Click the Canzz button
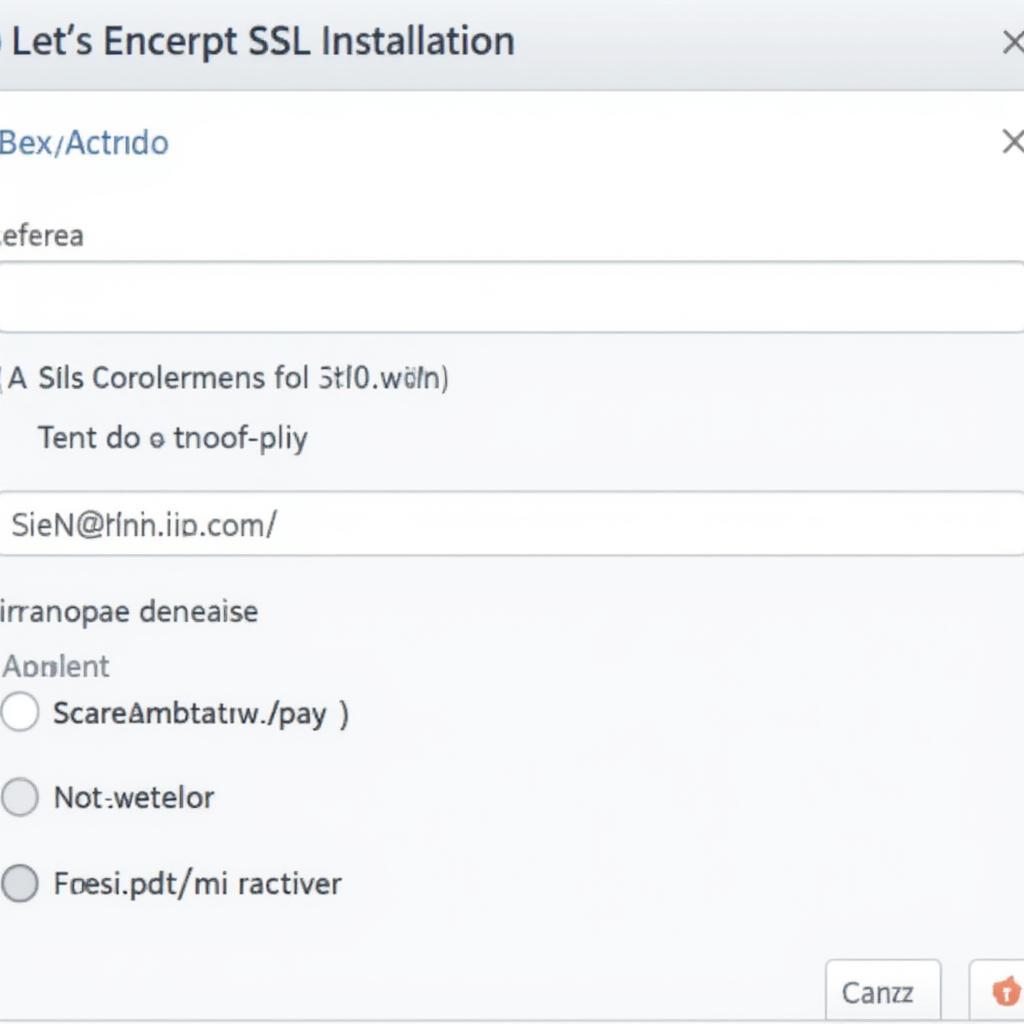Viewport: 1024px width, 1024px height. [x=883, y=991]
